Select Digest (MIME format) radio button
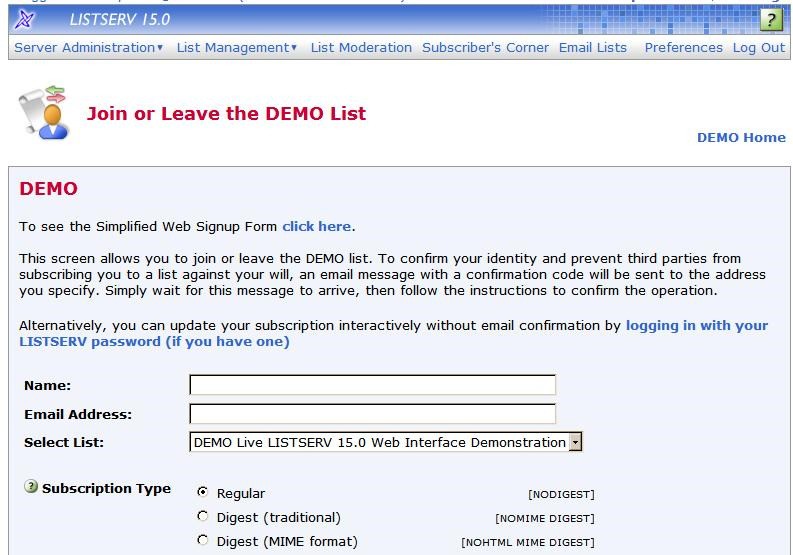793x555 pixels. click(x=202, y=540)
